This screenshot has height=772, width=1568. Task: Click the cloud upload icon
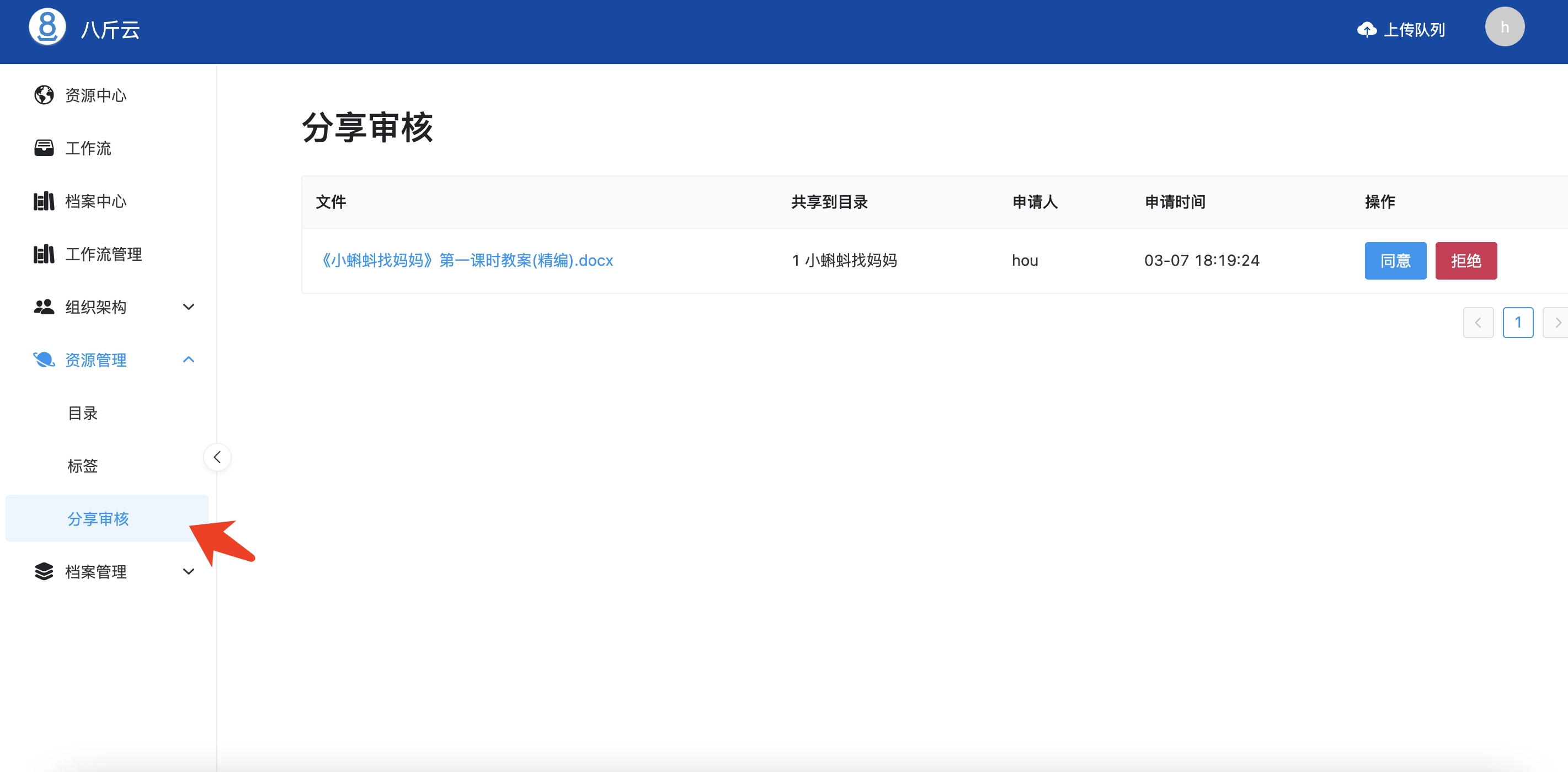click(x=1367, y=29)
